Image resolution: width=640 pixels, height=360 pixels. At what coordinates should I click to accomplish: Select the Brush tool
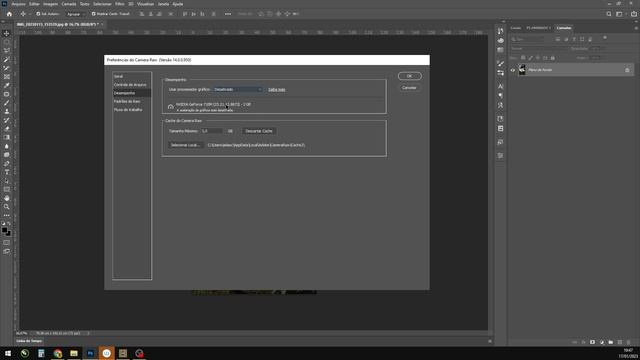(x=7, y=103)
